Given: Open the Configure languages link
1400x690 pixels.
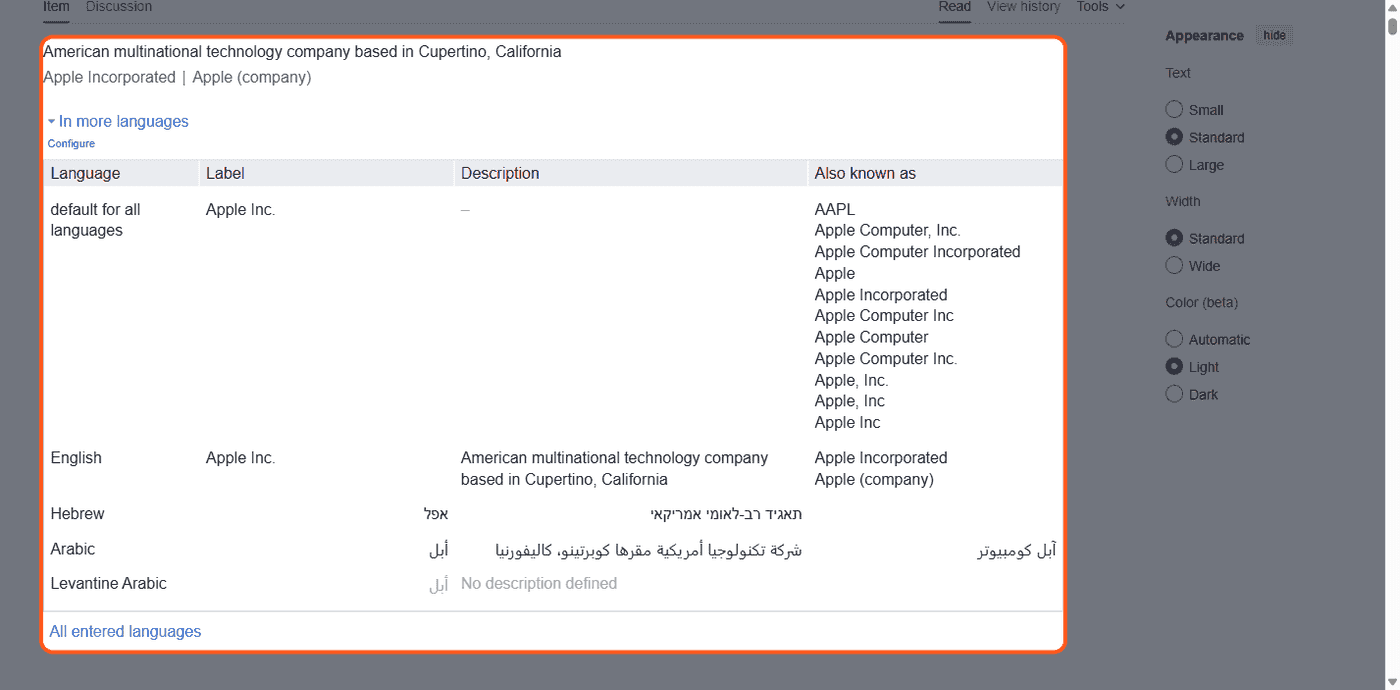Looking at the screenshot, I should tap(71, 144).
